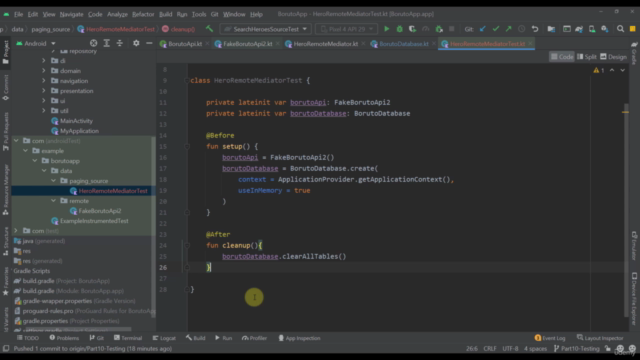
Task: Open the Tools menu
Action: tap(199, 14)
